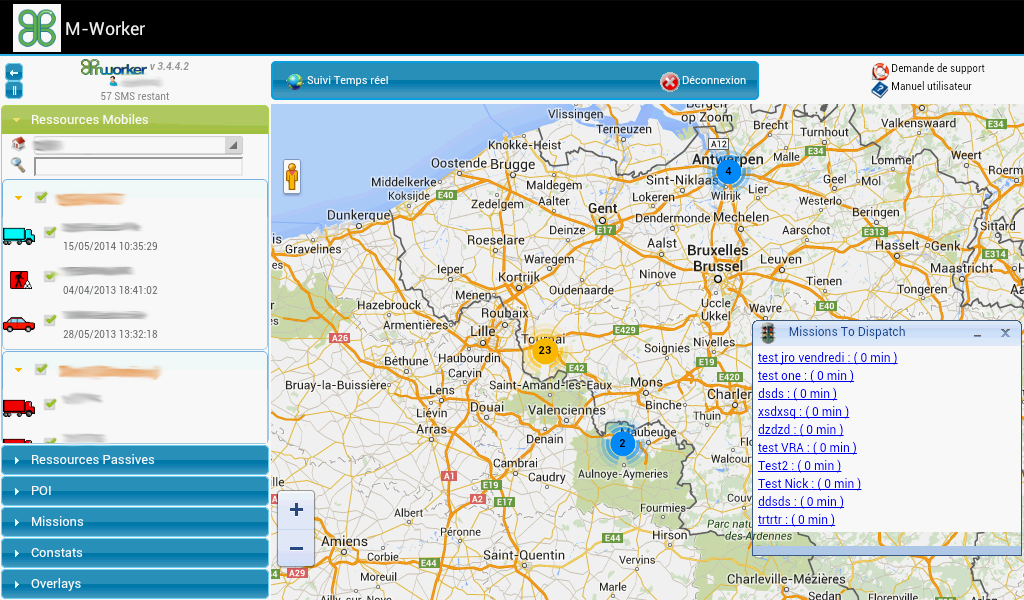Open the cluster marker showing 2

[622, 444]
